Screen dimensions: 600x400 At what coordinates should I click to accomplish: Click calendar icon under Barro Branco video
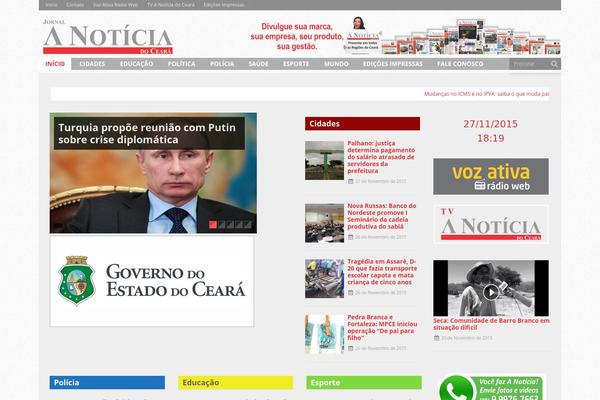437,338
